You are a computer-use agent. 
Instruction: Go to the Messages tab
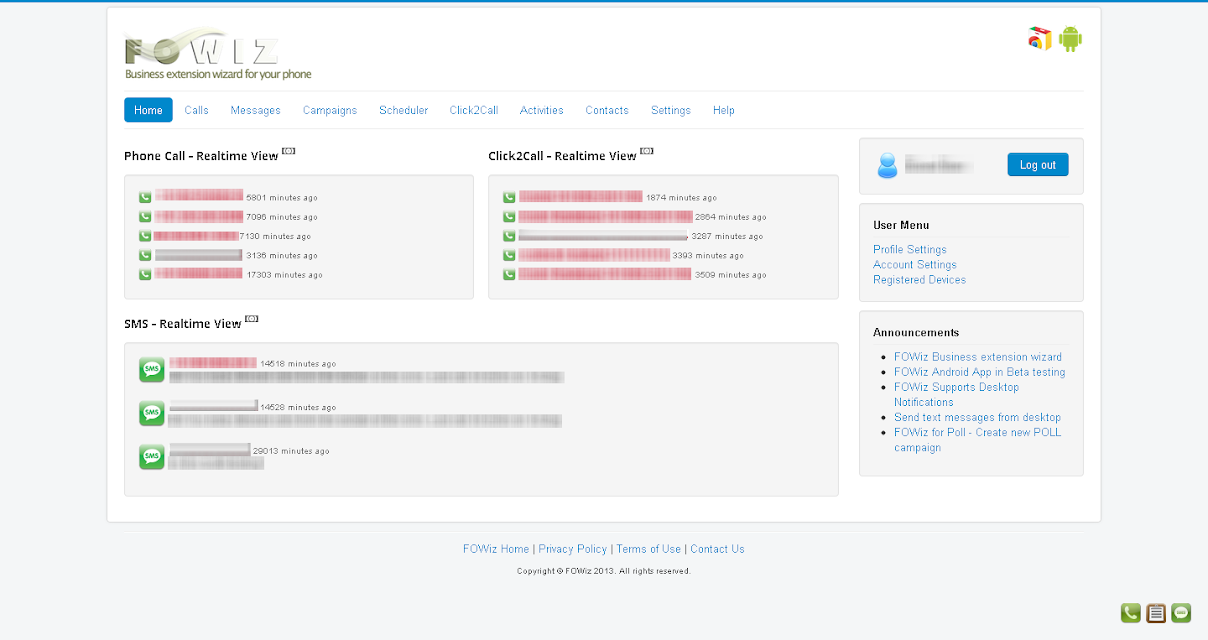point(255,110)
